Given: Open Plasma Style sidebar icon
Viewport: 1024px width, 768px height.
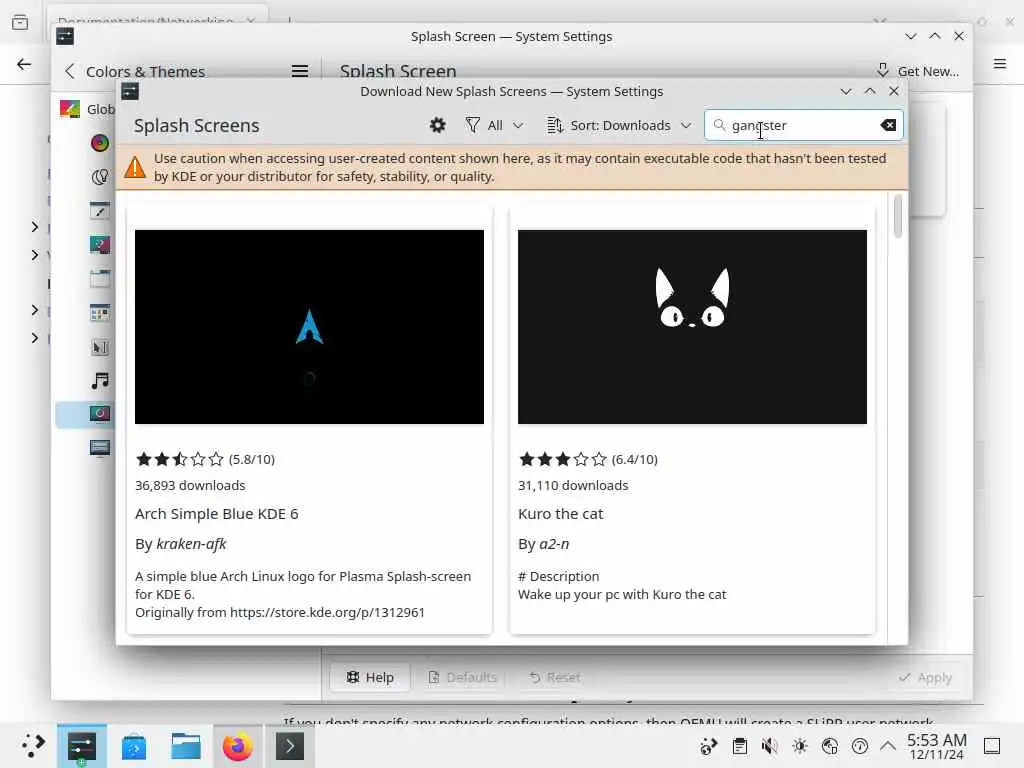Looking at the screenshot, I should coord(100,244).
